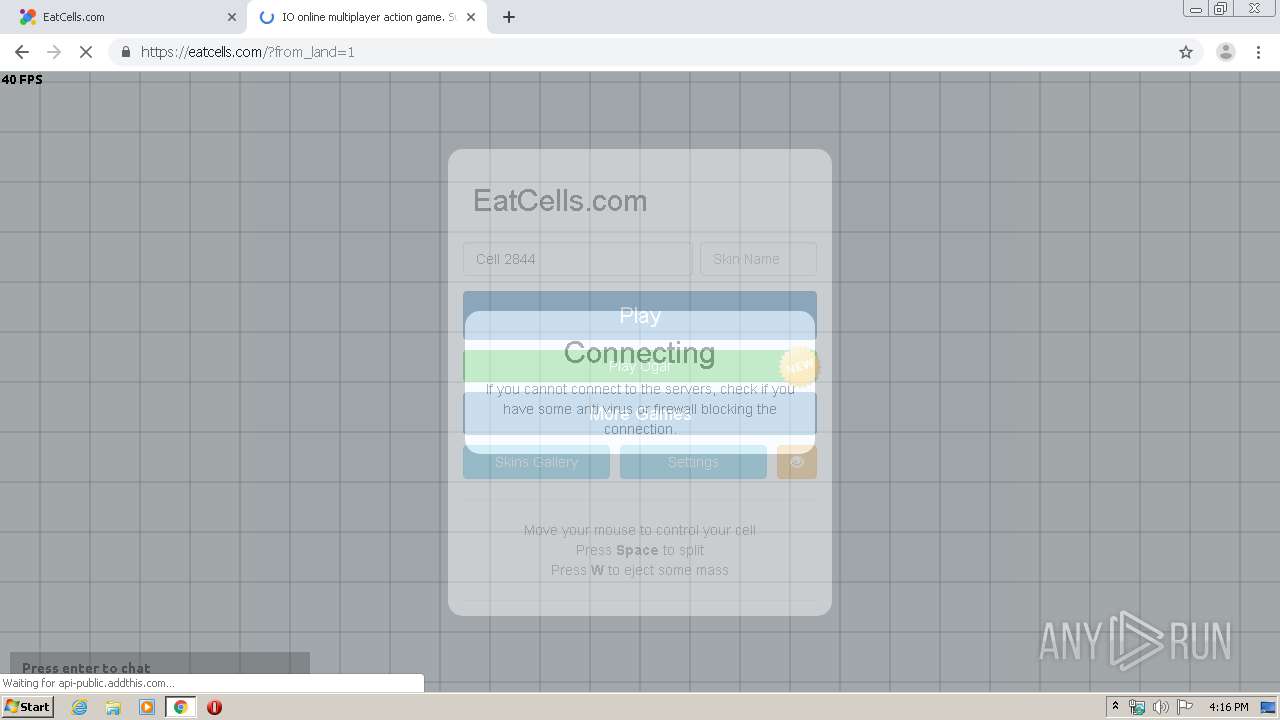This screenshot has height=720, width=1280.
Task: Open the Action Center flag icon
Action: pyautogui.click(x=1185, y=707)
